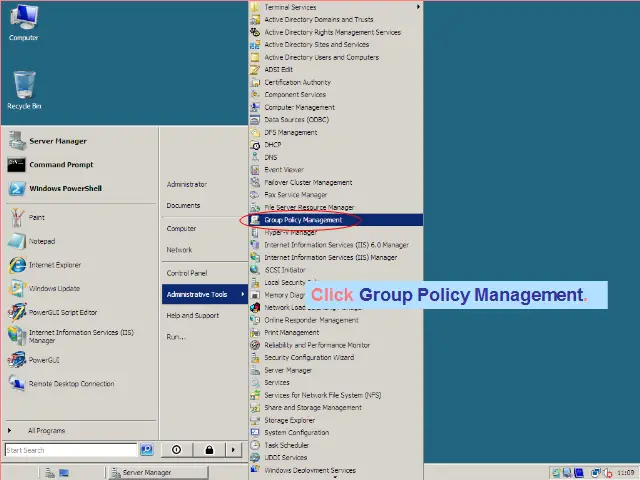Open Active Directory Domains and Trusts
Image resolution: width=640 pixels, height=480 pixels.
[336, 20]
